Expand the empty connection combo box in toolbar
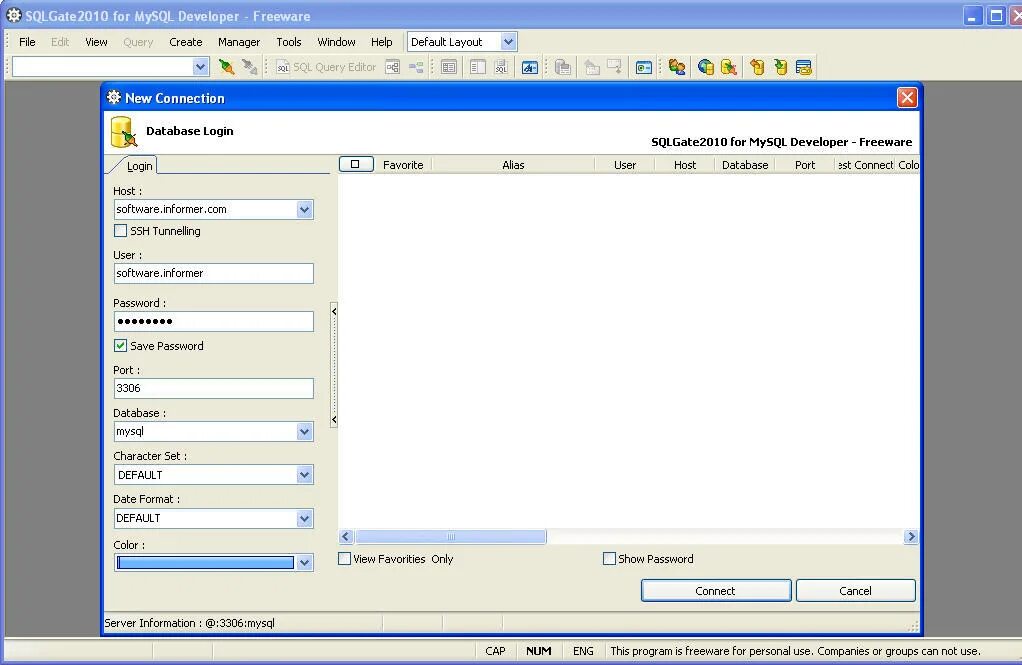The height and width of the screenshot is (665, 1022). coord(201,66)
